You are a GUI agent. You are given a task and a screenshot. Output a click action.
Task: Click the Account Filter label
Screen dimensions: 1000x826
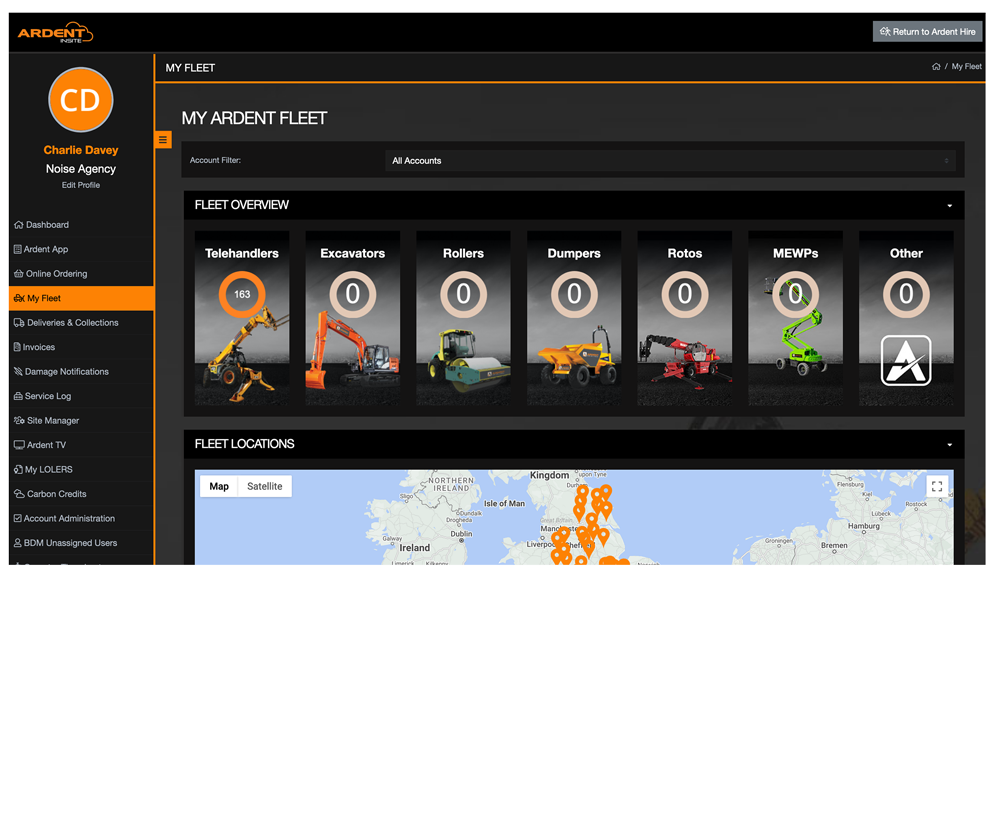(x=216, y=161)
